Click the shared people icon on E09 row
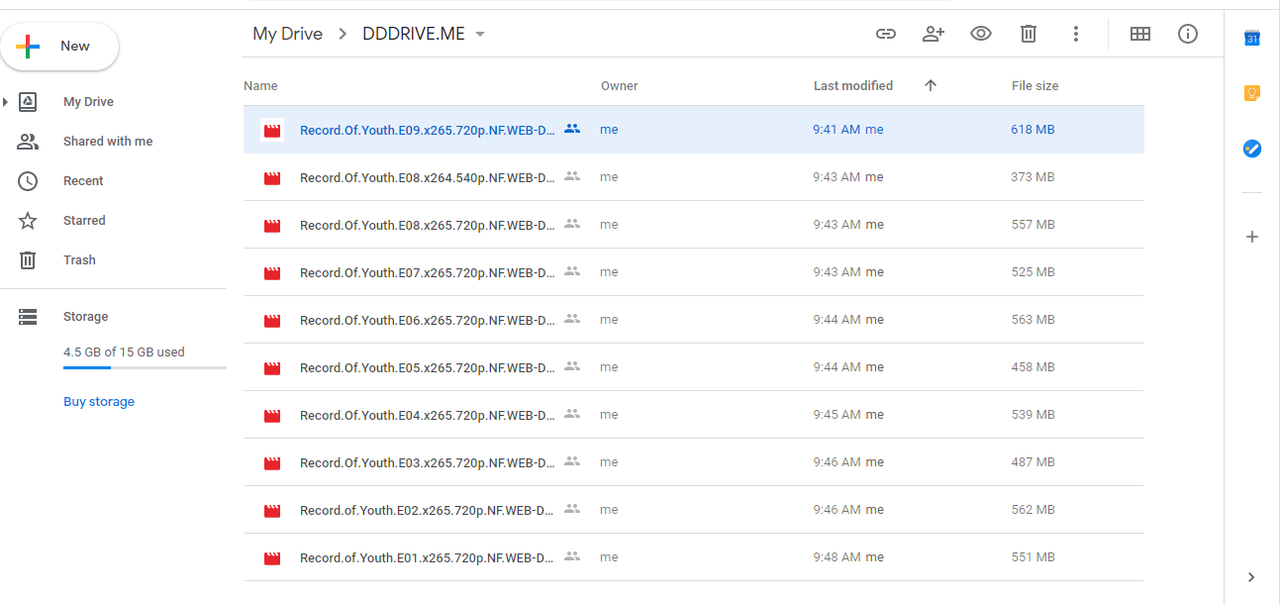 572,129
